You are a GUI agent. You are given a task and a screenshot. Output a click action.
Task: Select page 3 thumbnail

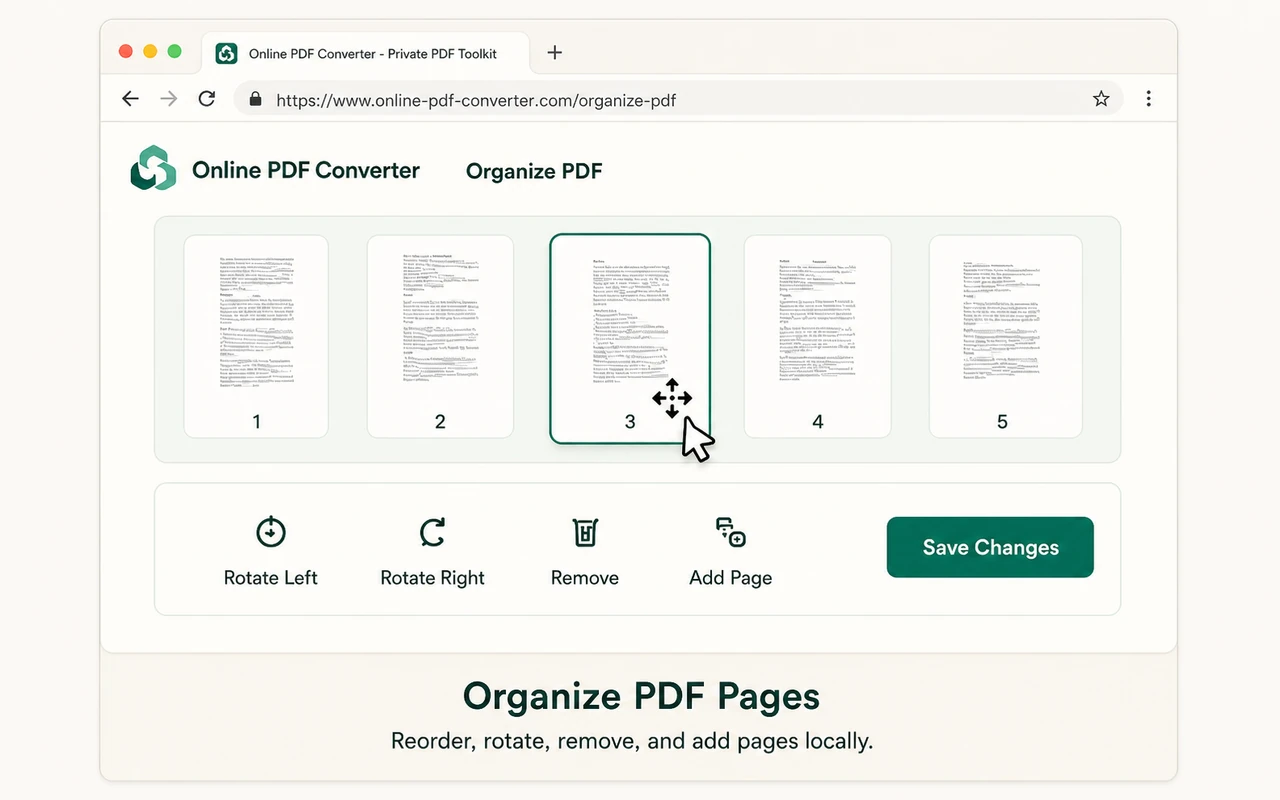pyautogui.click(x=630, y=338)
